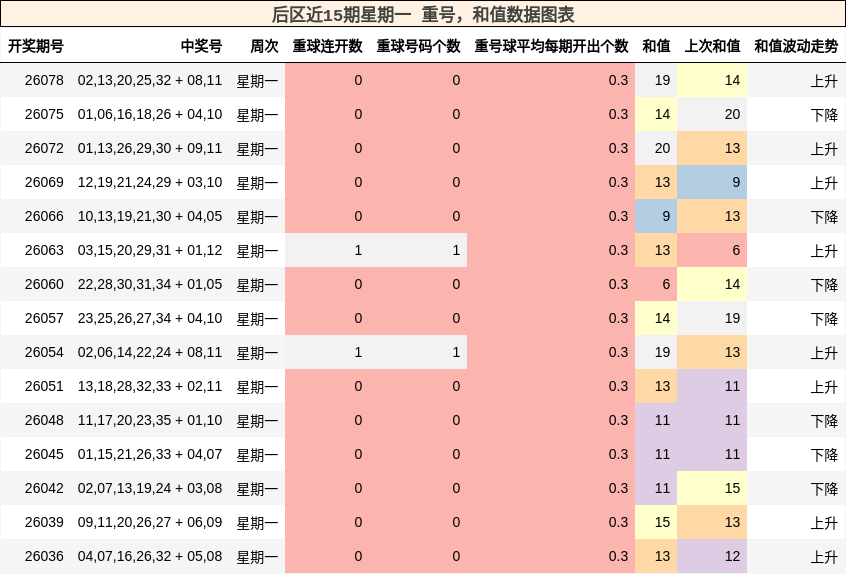Click 上升 trend in row 26051
This screenshot has height=574, width=846.
[x=824, y=387]
